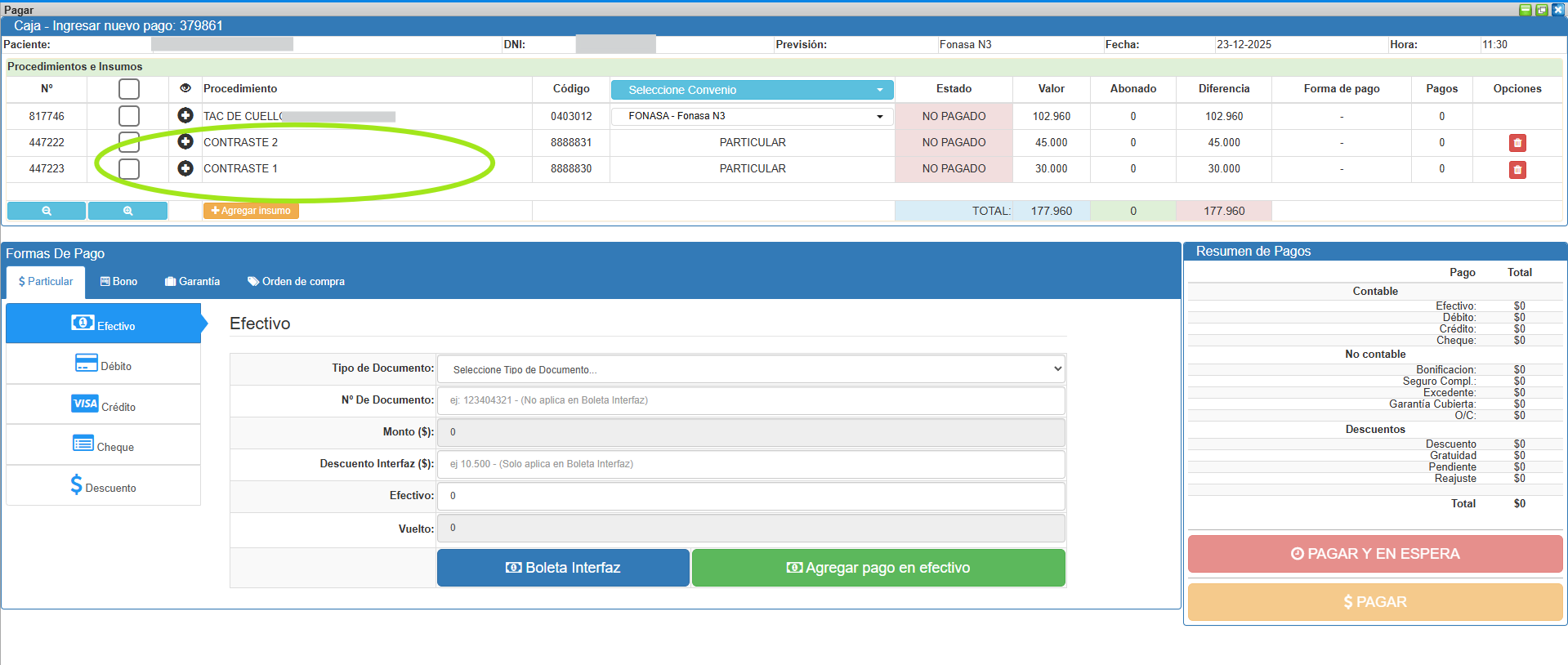
Task: Choose the Crédito VISA payment option
Action: (103, 405)
